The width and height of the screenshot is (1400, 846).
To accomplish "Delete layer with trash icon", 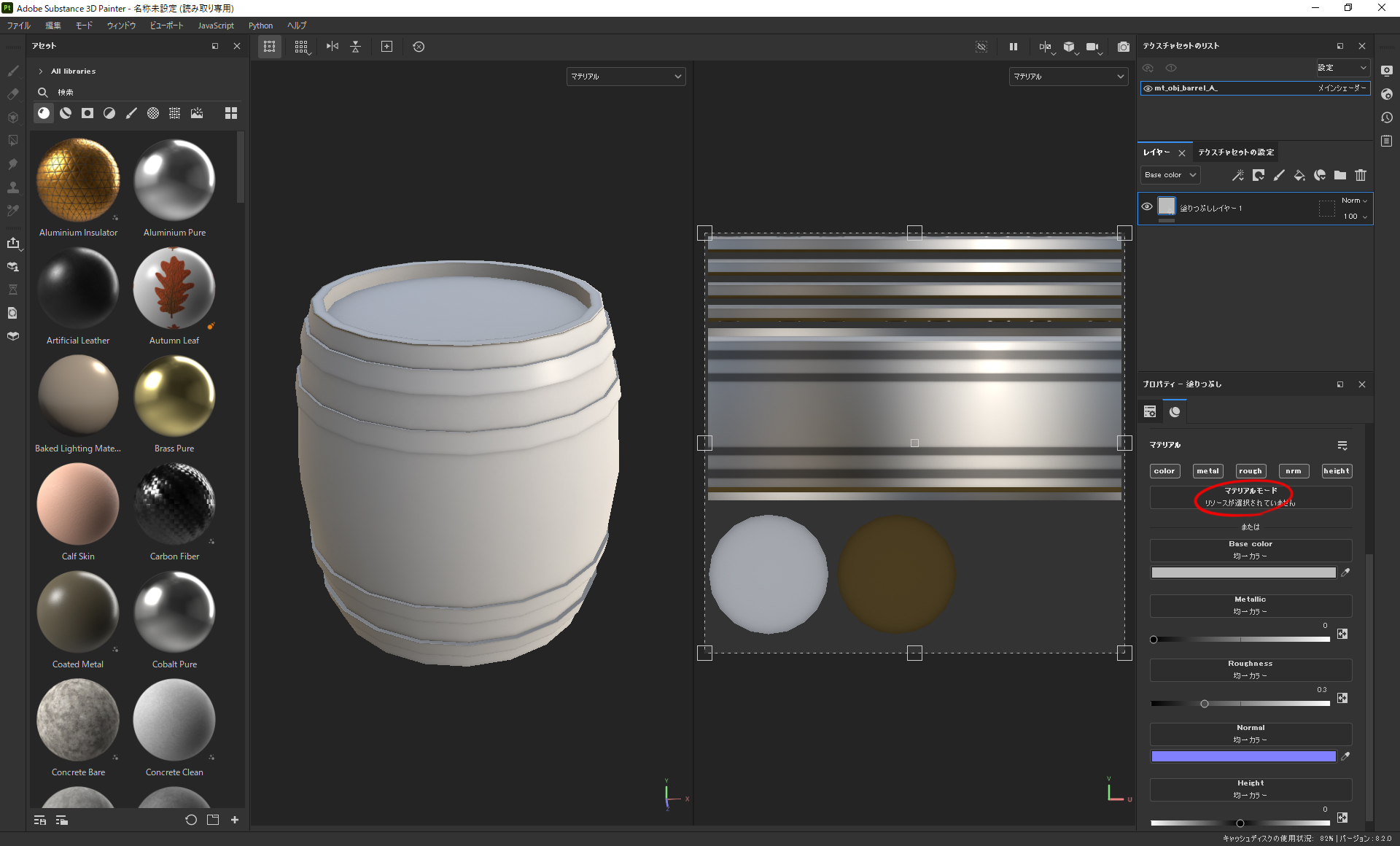I will click(1361, 175).
